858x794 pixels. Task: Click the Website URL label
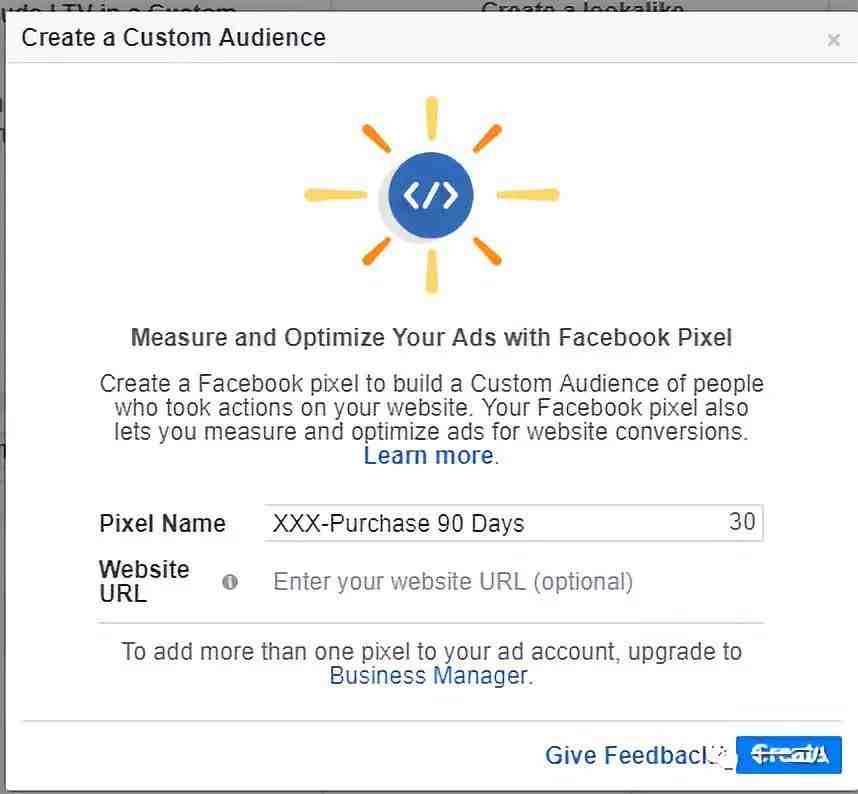pos(144,582)
